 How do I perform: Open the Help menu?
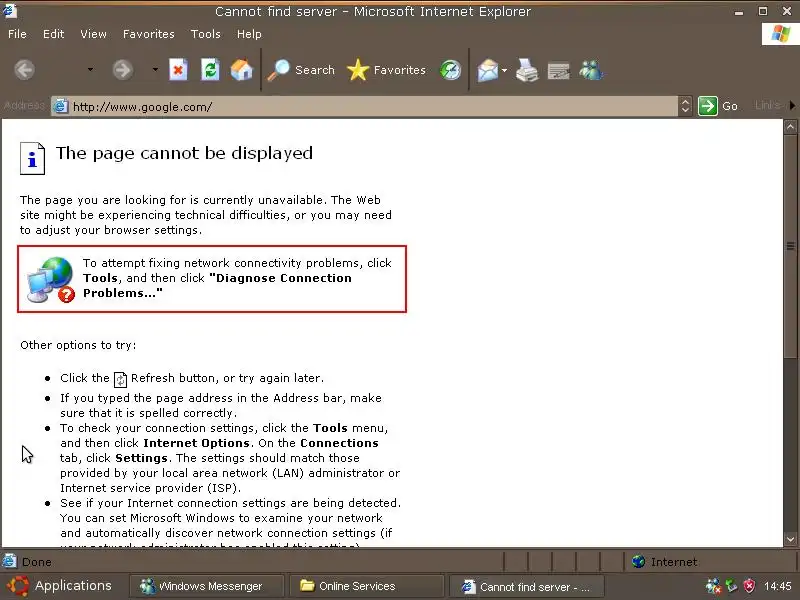pyautogui.click(x=249, y=34)
